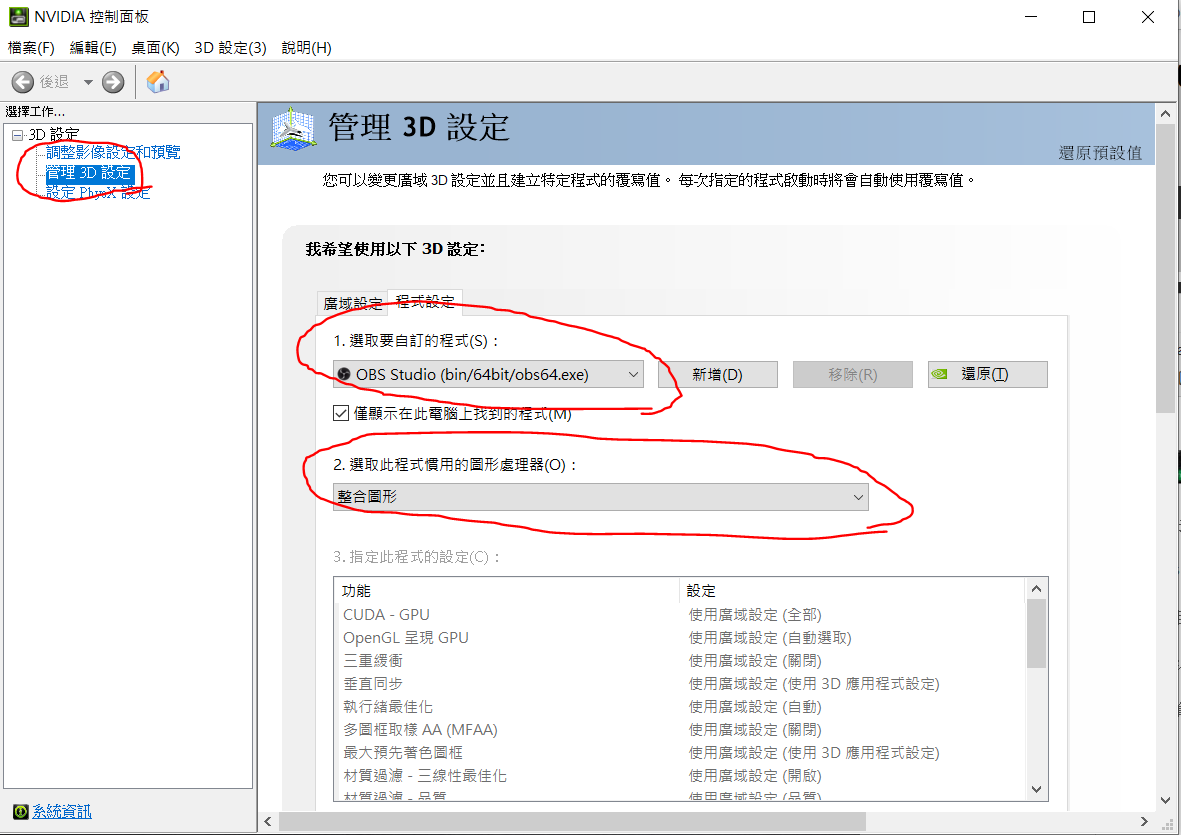Select 調整影像設定和預覽 in the tree
This screenshot has height=835, width=1181.
coord(113,153)
